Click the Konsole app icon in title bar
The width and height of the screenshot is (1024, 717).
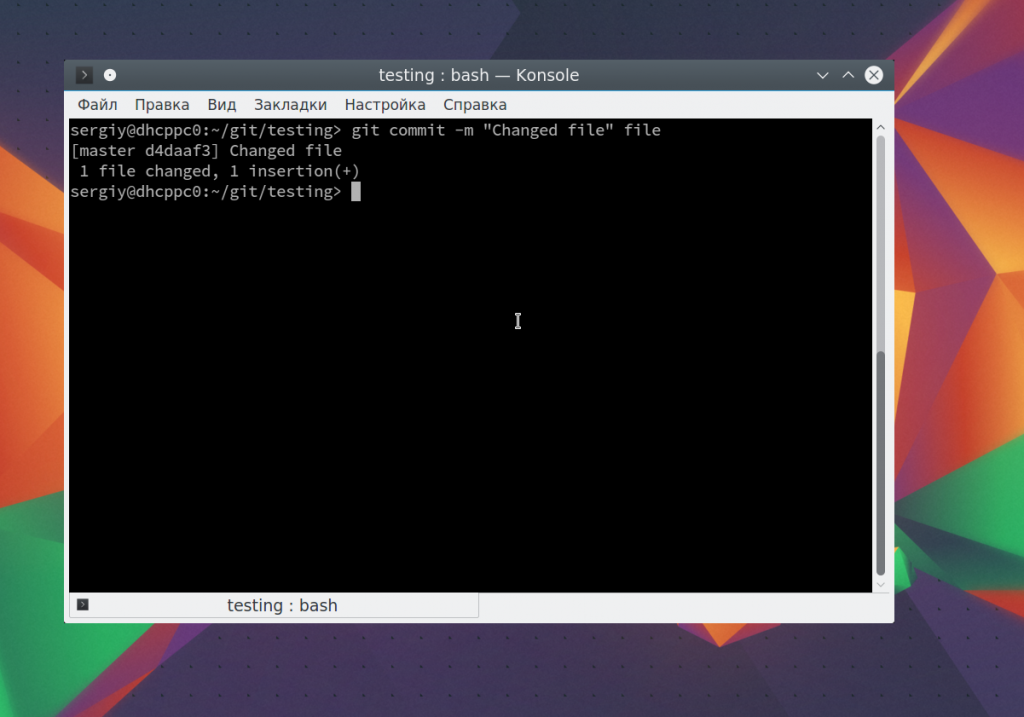(x=85, y=75)
